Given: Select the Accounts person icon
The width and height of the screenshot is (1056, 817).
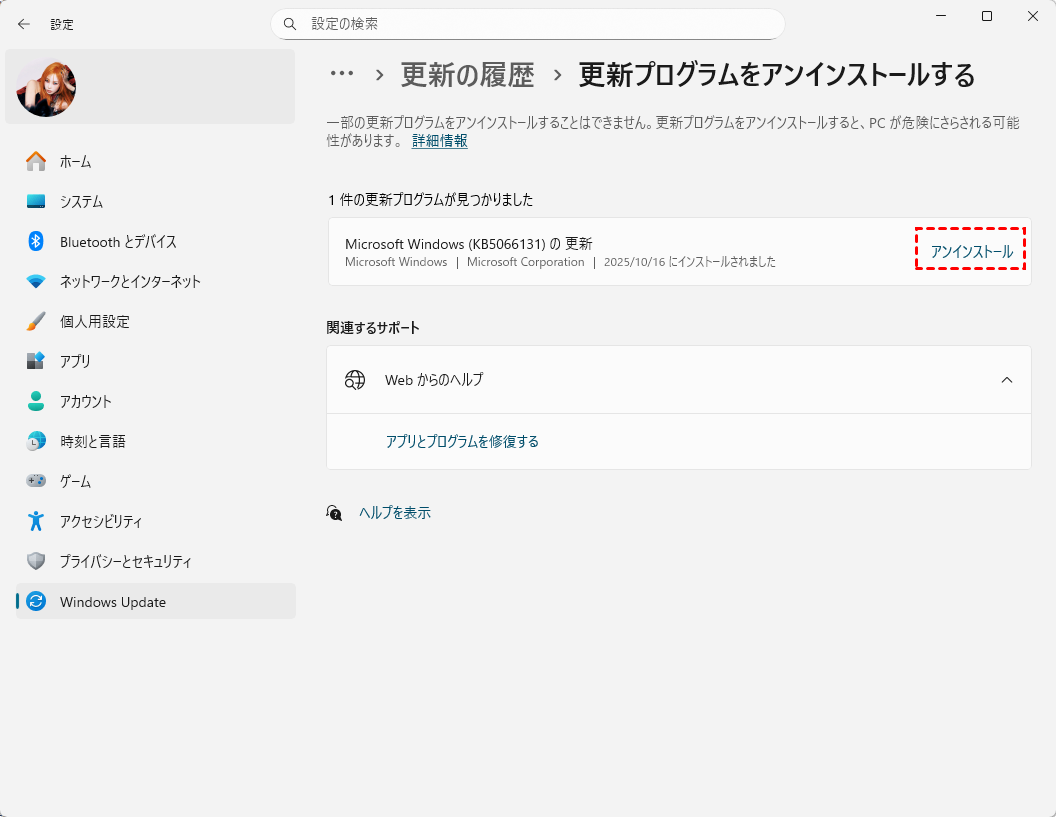Looking at the screenshot, I should pos(36,401).
